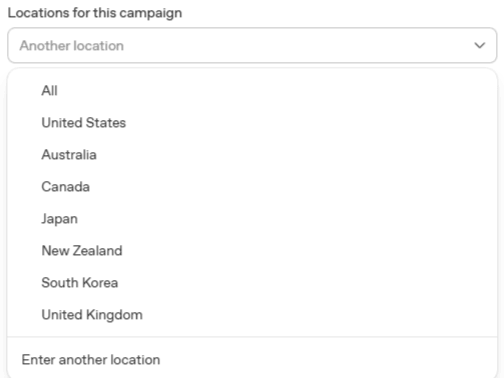Switch campaign location to United Kingdom
The width and height of the screenshot is (504, 378).
pyautogui.click(x=252, y=315)
